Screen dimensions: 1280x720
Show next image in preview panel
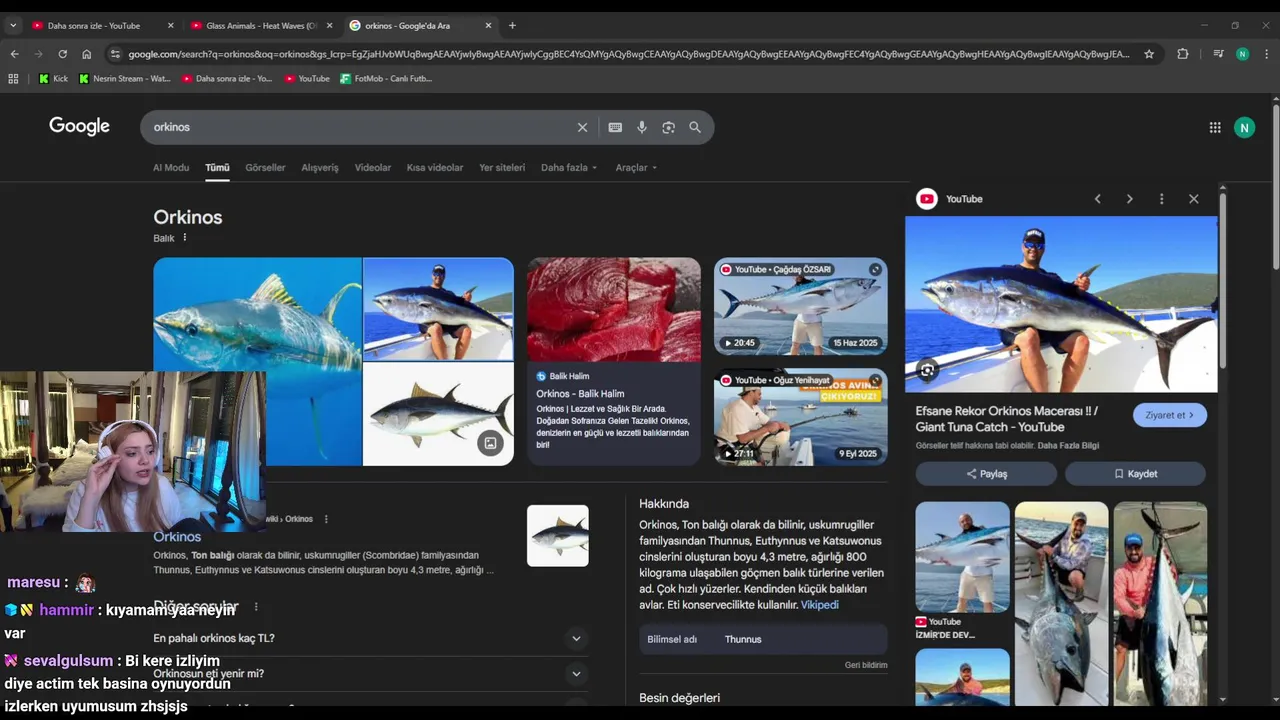pyautogui.click(x=1129, y=199)
